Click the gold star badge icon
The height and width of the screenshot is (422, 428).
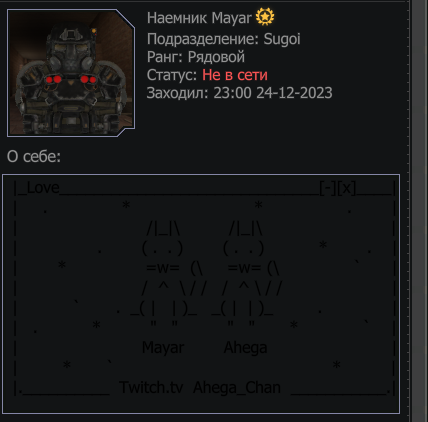pos(265,17)
